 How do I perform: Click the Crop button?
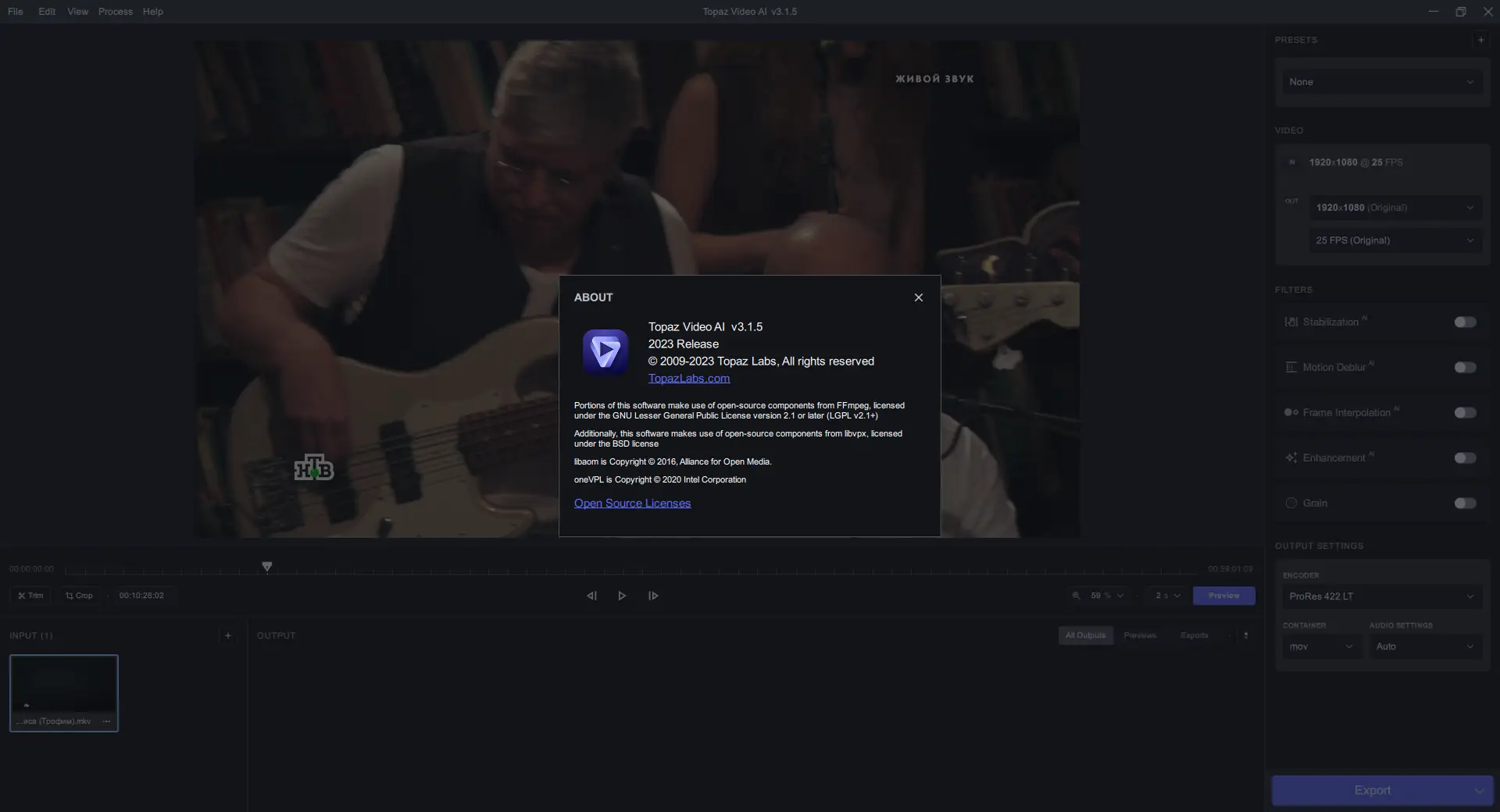[79, 596]
